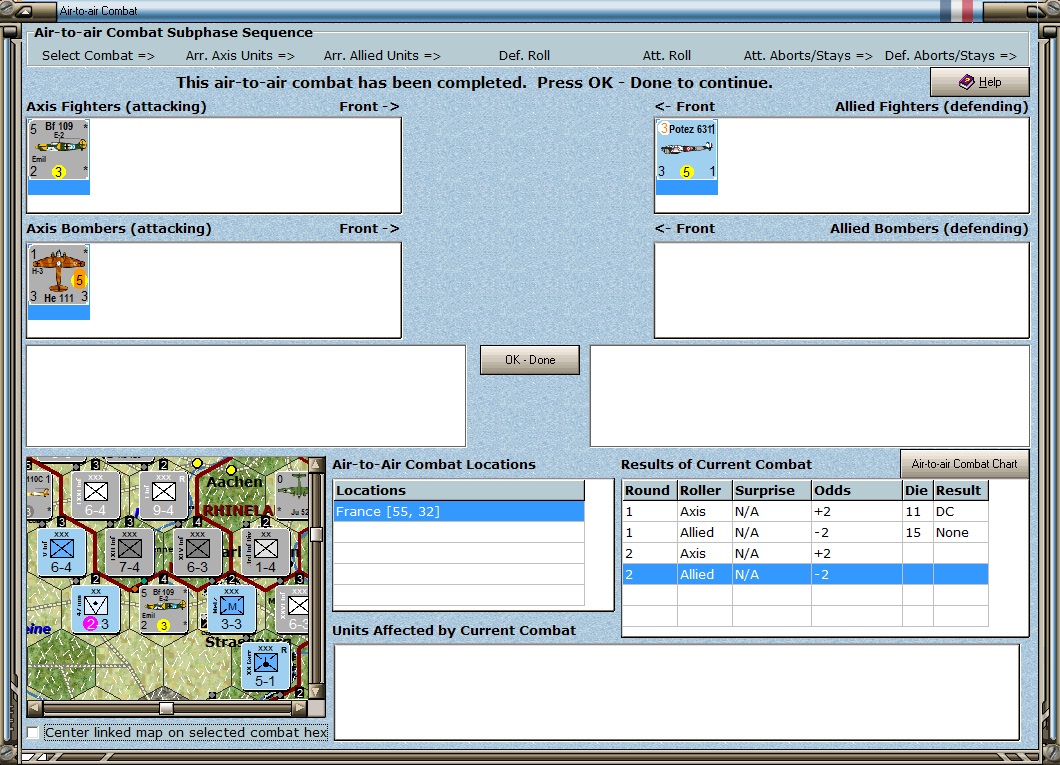Click the blue 6-4 V Inf corps on map

pos(62,552)
